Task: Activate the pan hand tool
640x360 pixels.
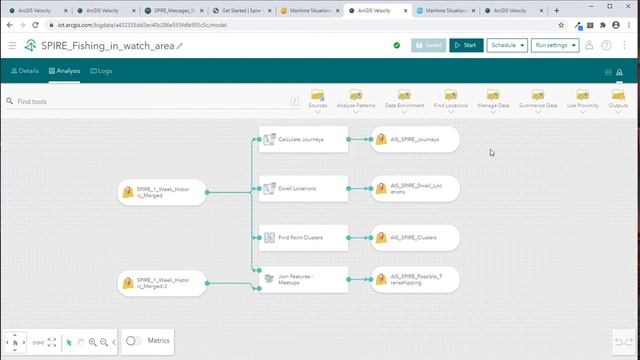Action: click(81, 342)
